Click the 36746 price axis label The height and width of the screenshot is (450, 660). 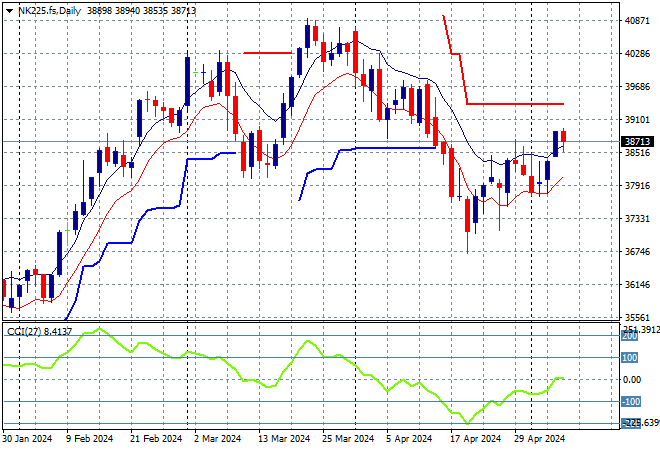click(637, 252)
